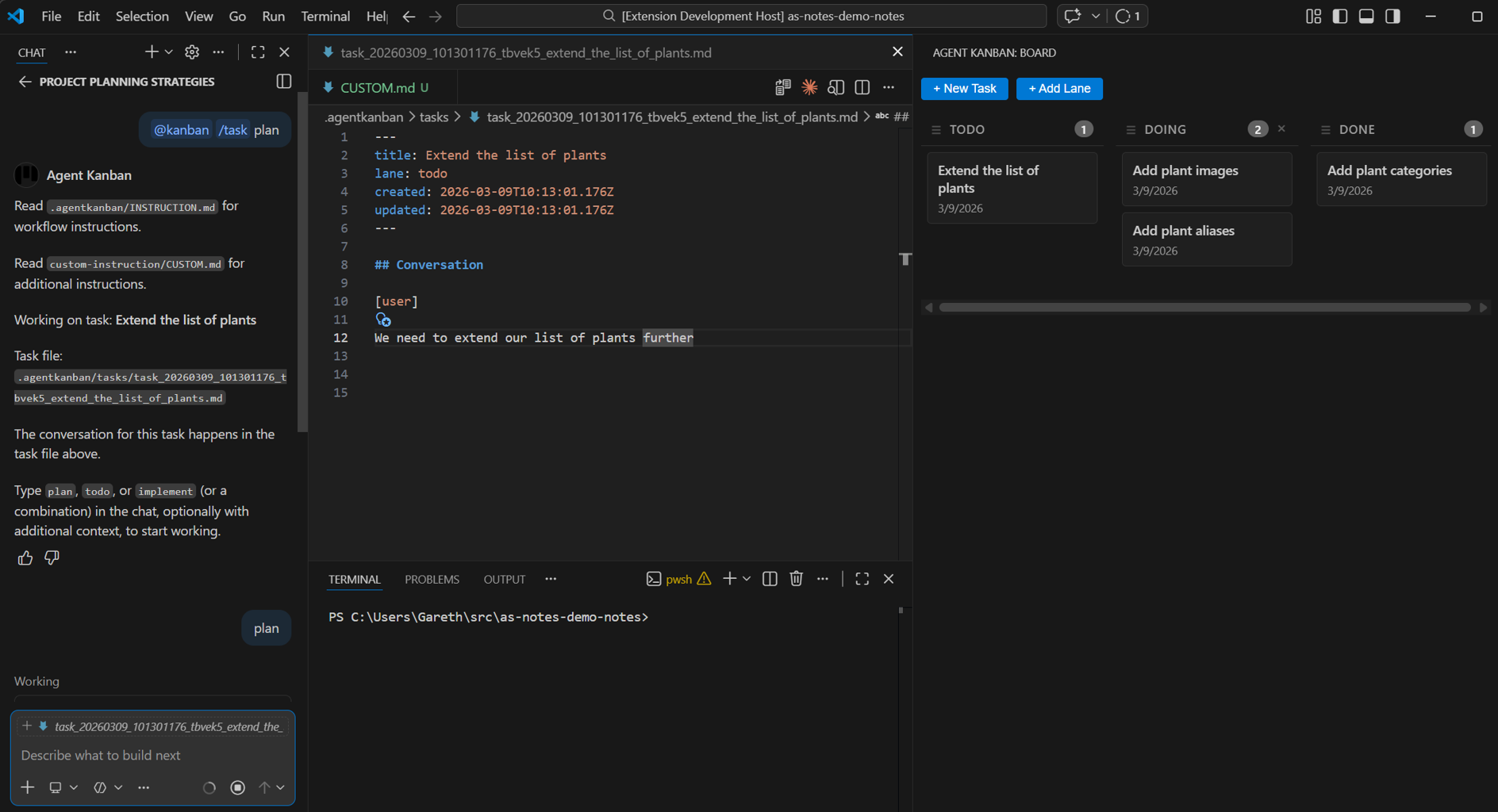Select the chat settings gear icon

(x=191, y=52)
